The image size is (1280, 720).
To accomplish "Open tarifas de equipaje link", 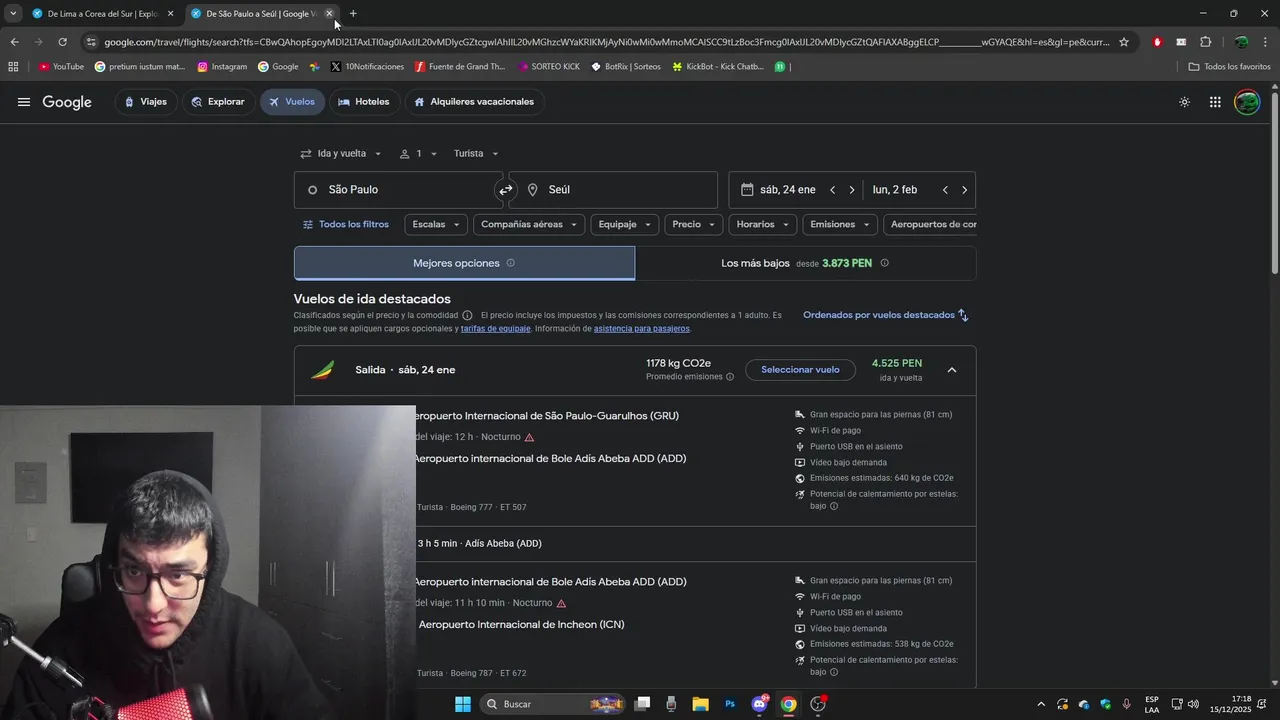I will (x=496, y=329).
